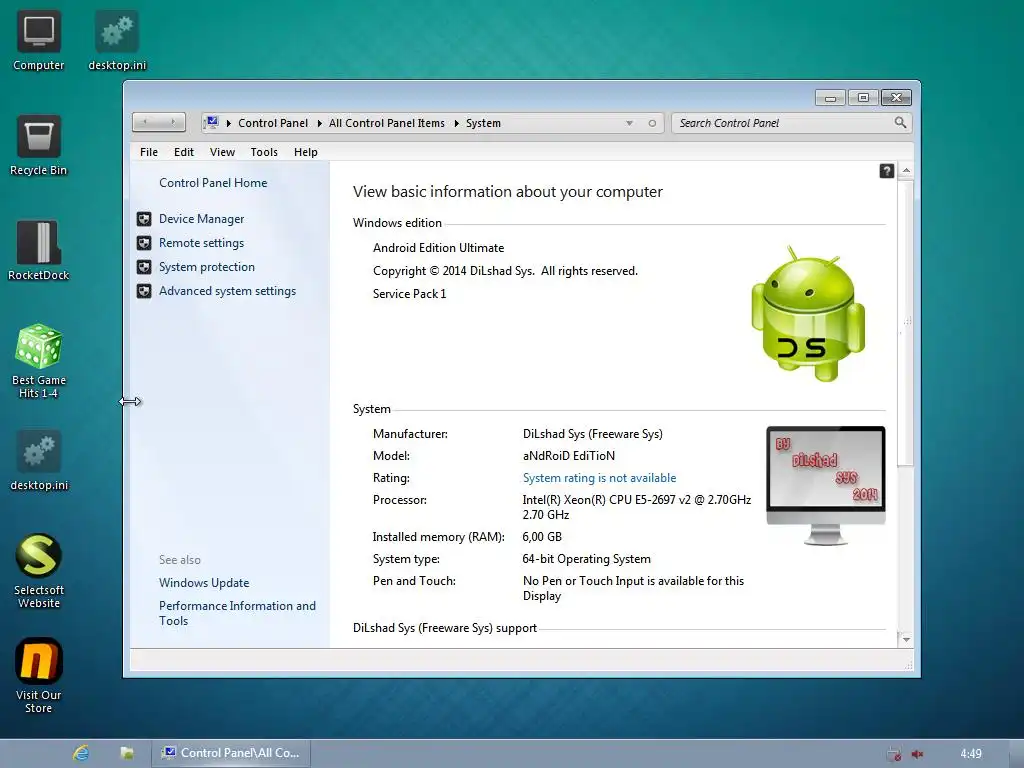Open the Edit menu
Screen dimensions: 1024x768
point(184,152)
